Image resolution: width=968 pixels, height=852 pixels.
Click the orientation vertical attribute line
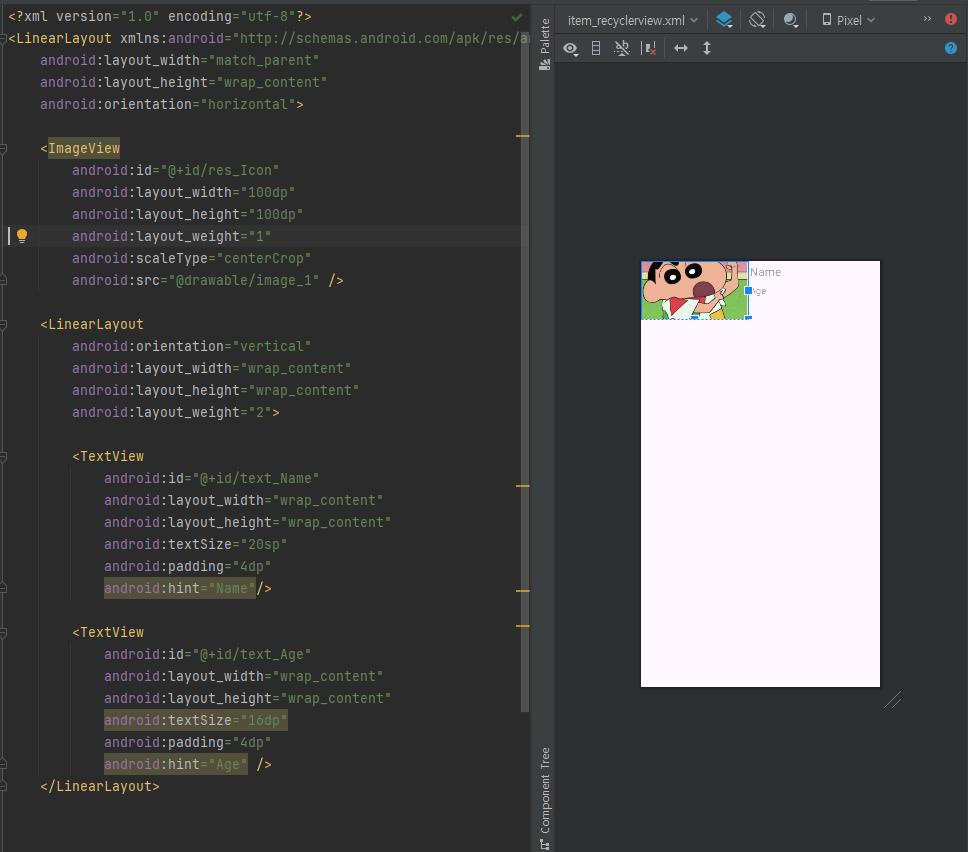point(191,347)
